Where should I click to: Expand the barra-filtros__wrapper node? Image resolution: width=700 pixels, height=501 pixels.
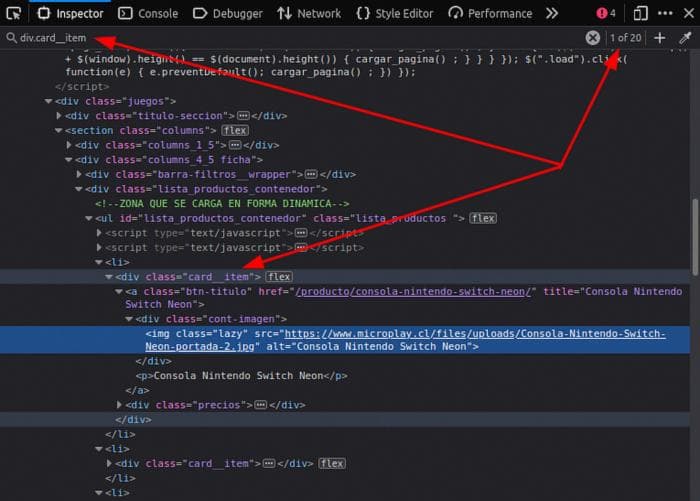coord(79,174)
